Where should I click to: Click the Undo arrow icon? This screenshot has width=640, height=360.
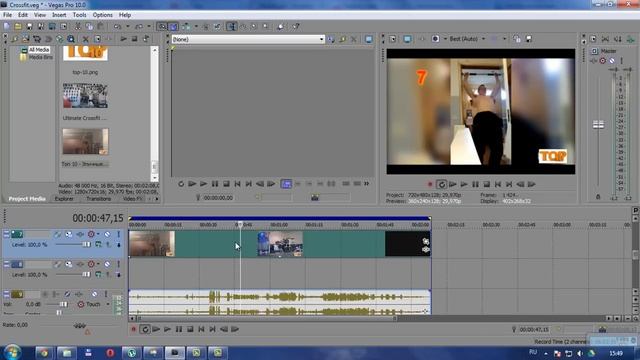click(x=118, y=27)
